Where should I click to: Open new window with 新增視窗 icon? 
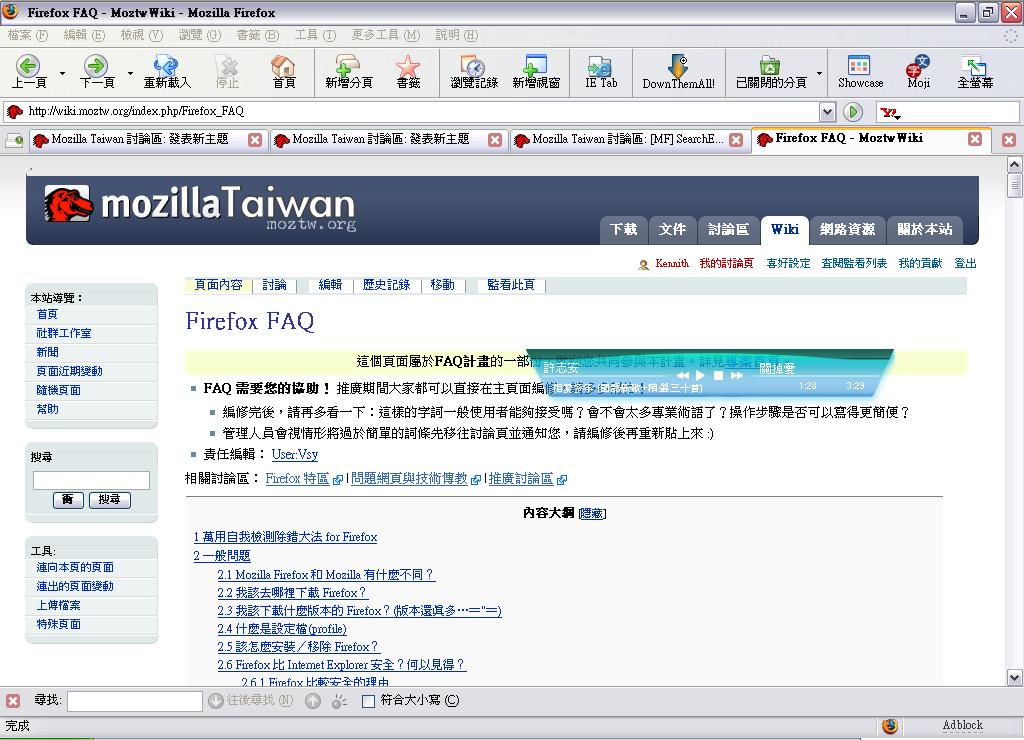click(x=536, y=66)
